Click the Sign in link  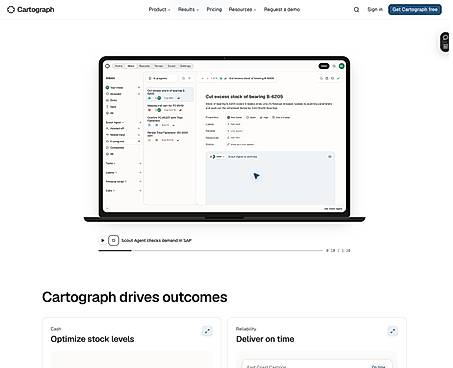(x=375, y=10)
